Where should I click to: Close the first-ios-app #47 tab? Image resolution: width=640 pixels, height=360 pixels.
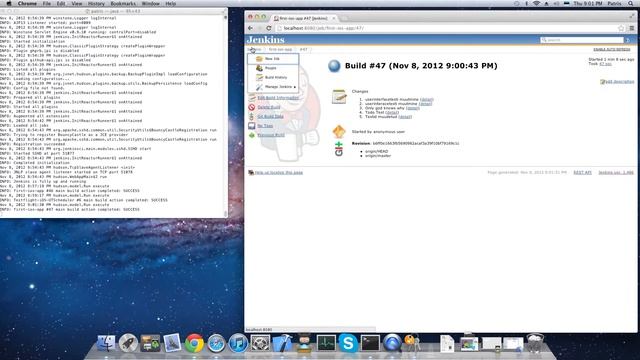[333, 18]
